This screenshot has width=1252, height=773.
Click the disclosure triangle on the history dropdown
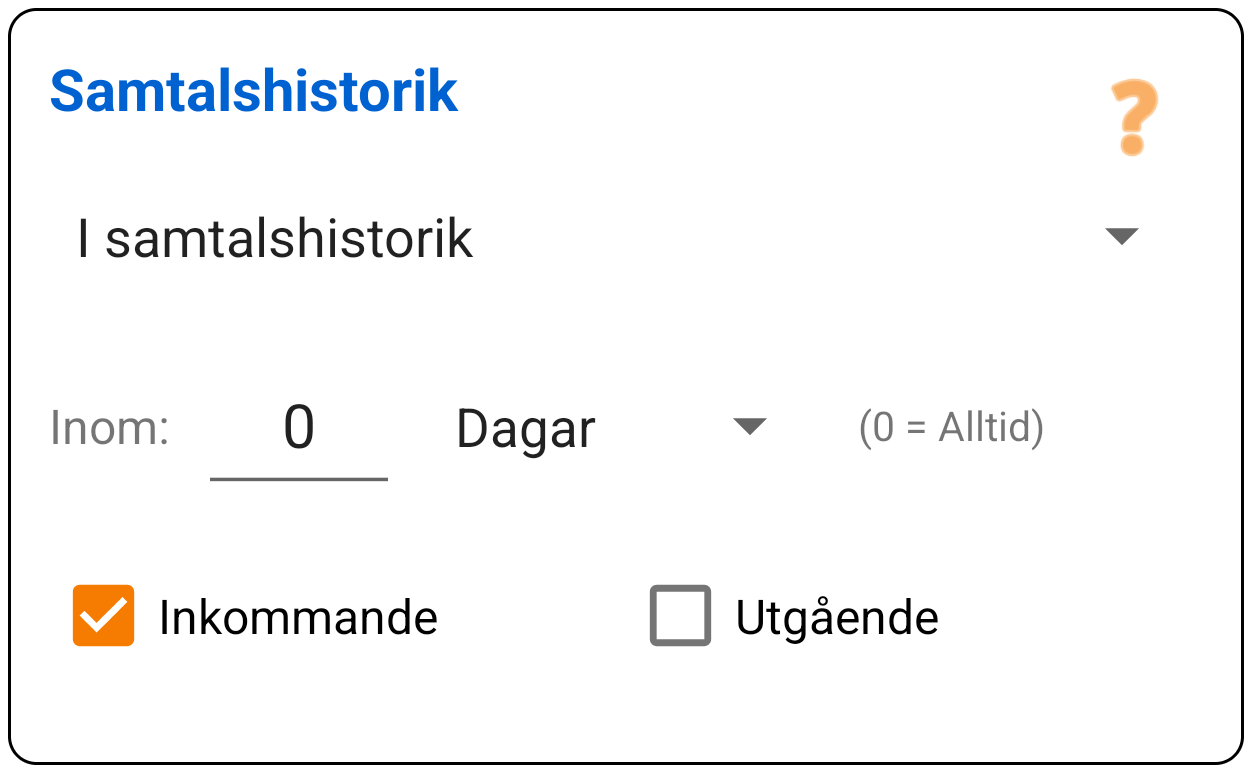pos(1124,236)
